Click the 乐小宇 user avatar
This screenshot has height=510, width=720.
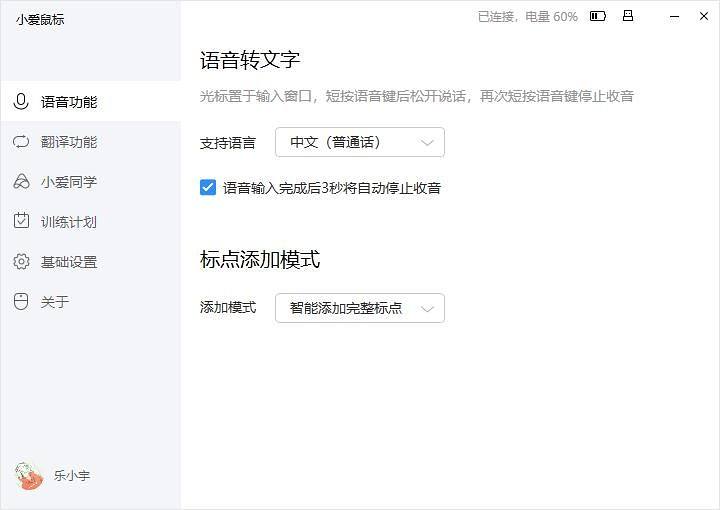click(x=28, y=476)
